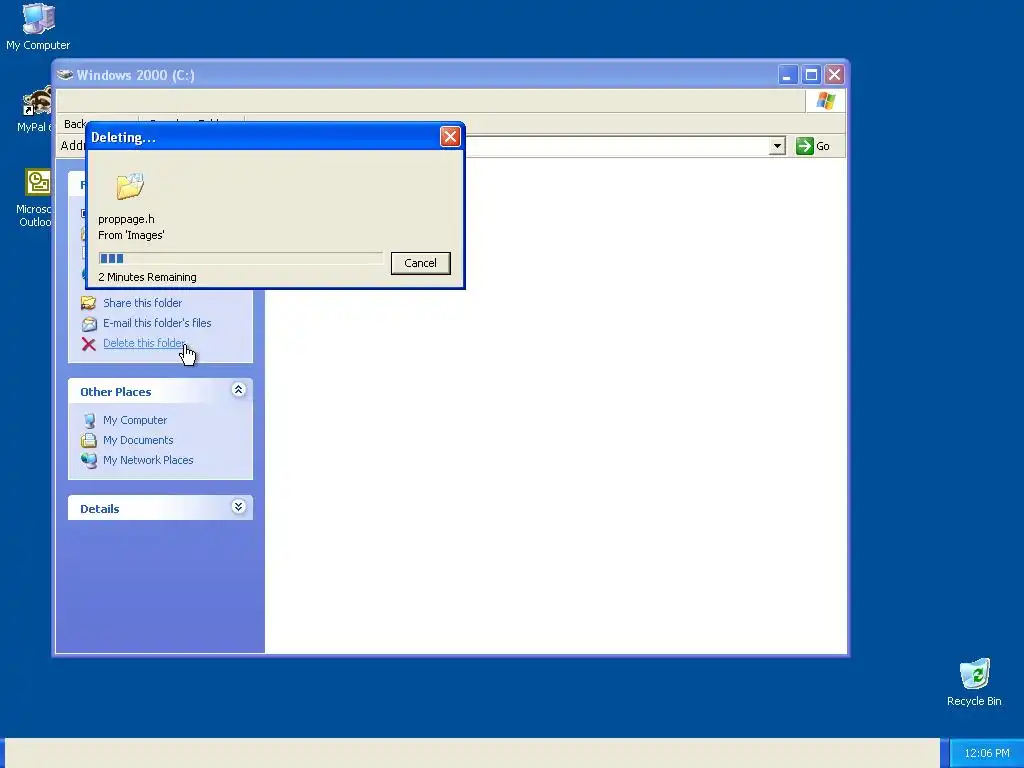This screenshot has height=768, width=1024.
Task: Expand the Details panel
Action: pos(238,507)
